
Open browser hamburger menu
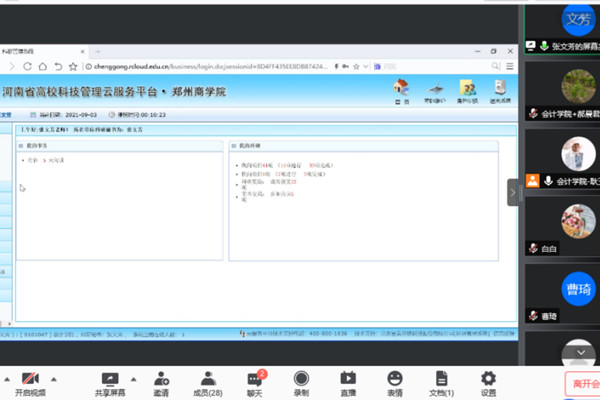[x=510, y=66]
